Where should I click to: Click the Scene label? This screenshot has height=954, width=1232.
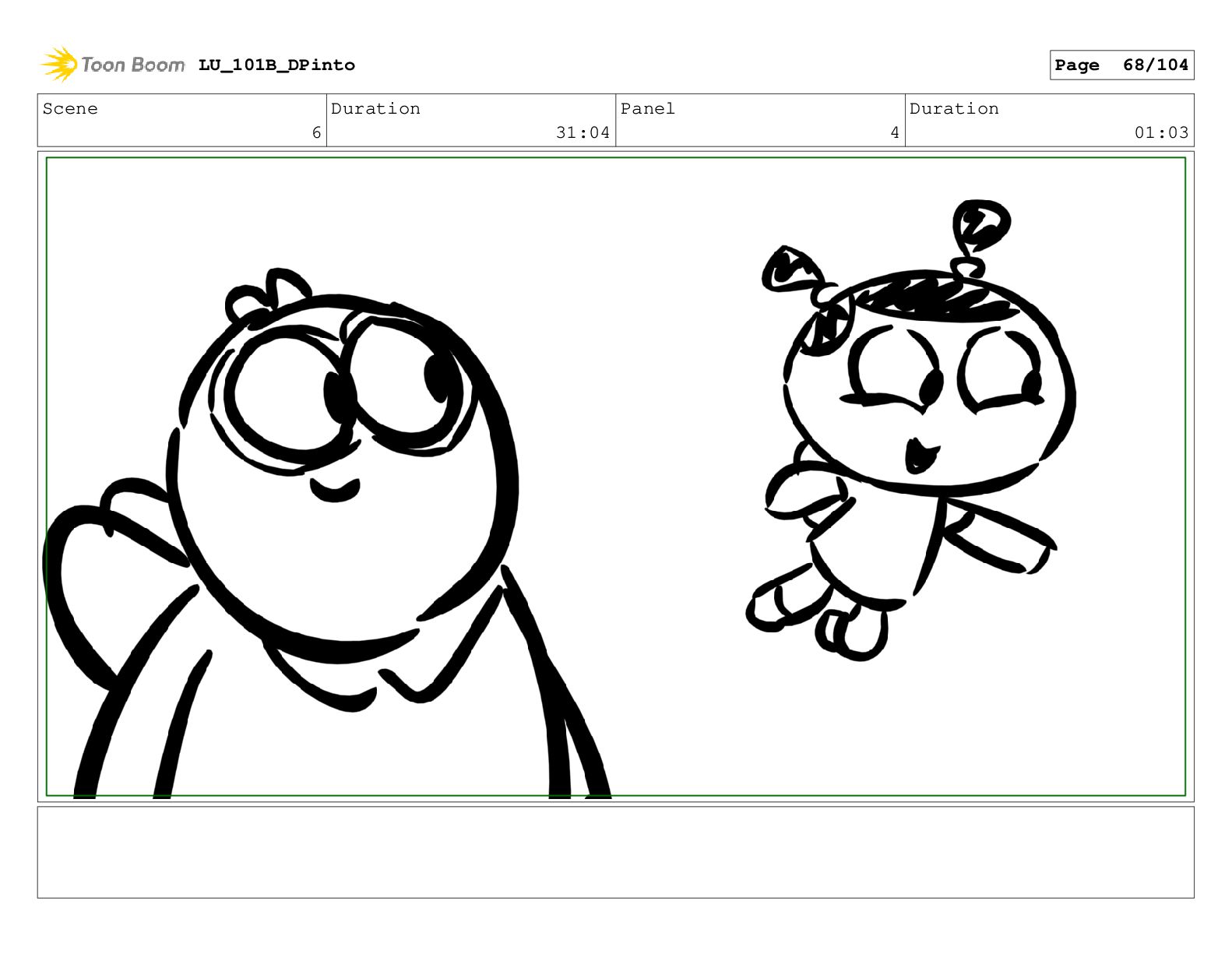click(70, 109)
